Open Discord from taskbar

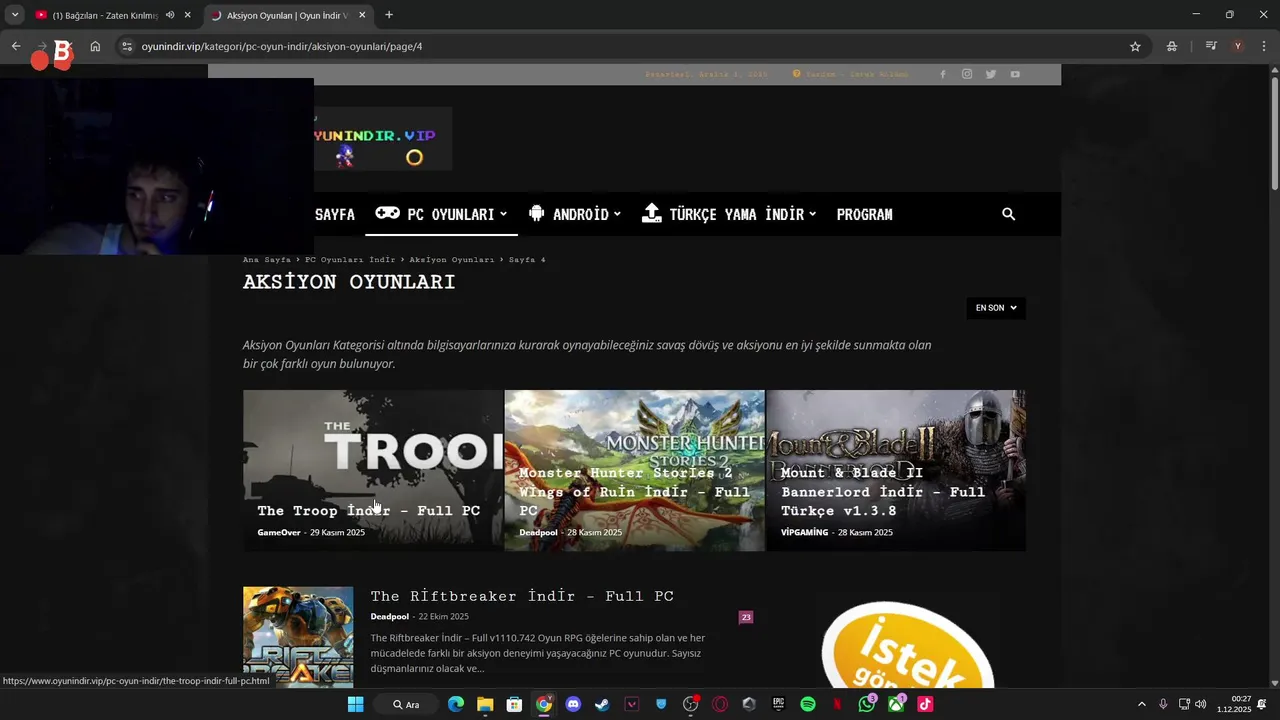coord(573,704)
